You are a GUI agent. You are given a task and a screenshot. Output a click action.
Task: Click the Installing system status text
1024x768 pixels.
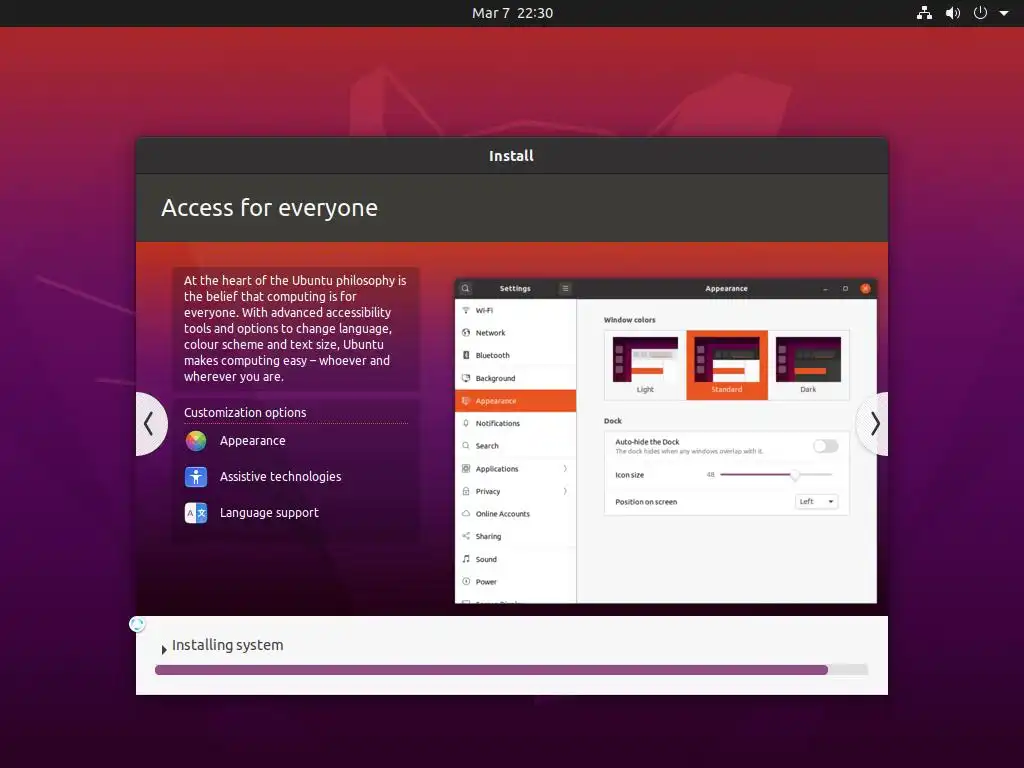[x=227, y=645]
